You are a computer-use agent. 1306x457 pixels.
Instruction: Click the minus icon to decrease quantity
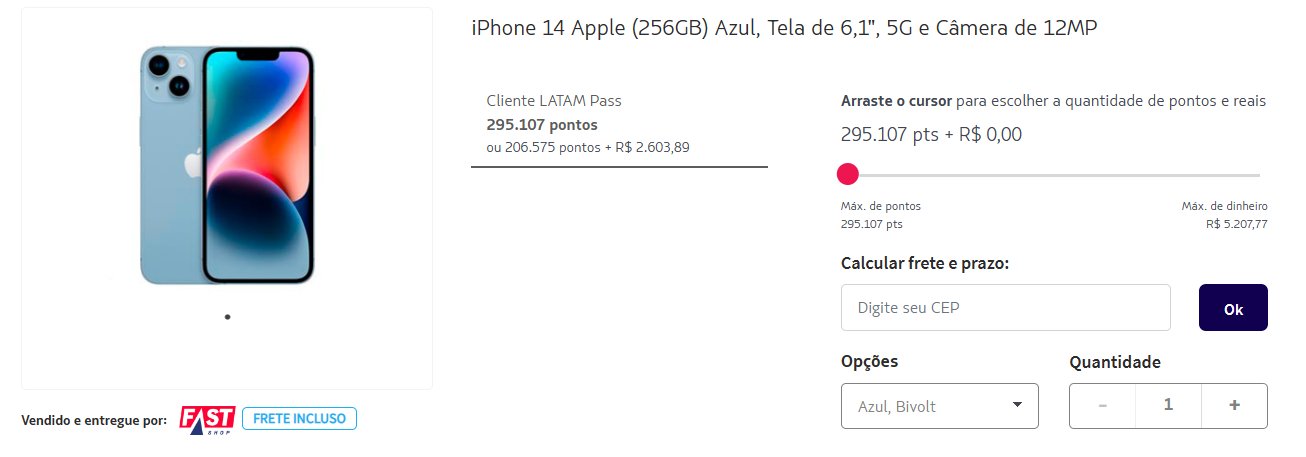tap(1103, 405)
